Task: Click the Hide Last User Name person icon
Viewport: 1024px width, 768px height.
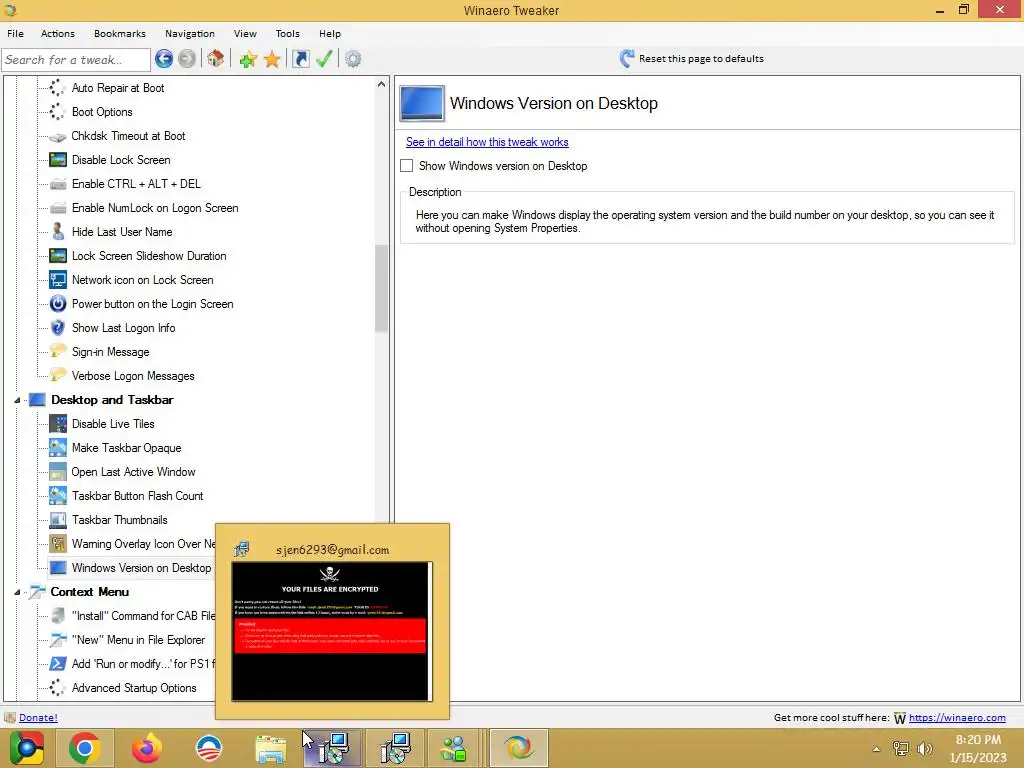Action: click(x=58, y=232)
